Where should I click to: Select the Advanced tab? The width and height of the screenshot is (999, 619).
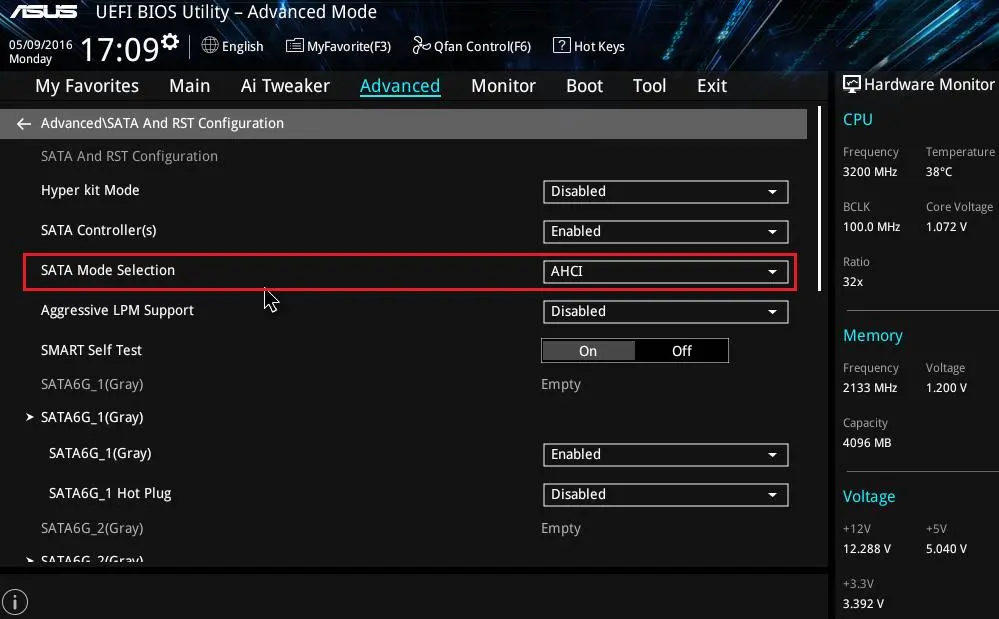pos(399,86)
